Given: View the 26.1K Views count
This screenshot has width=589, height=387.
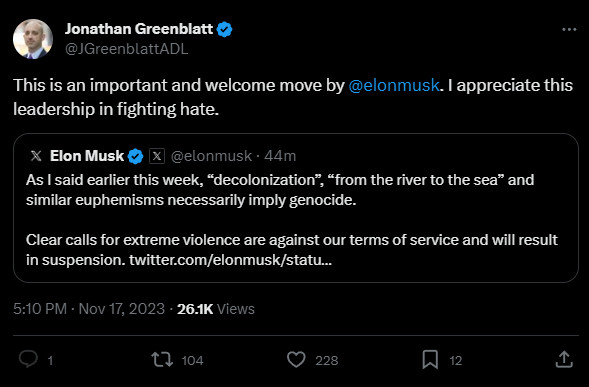Looking at the screenshot, I should click(216, 309).
